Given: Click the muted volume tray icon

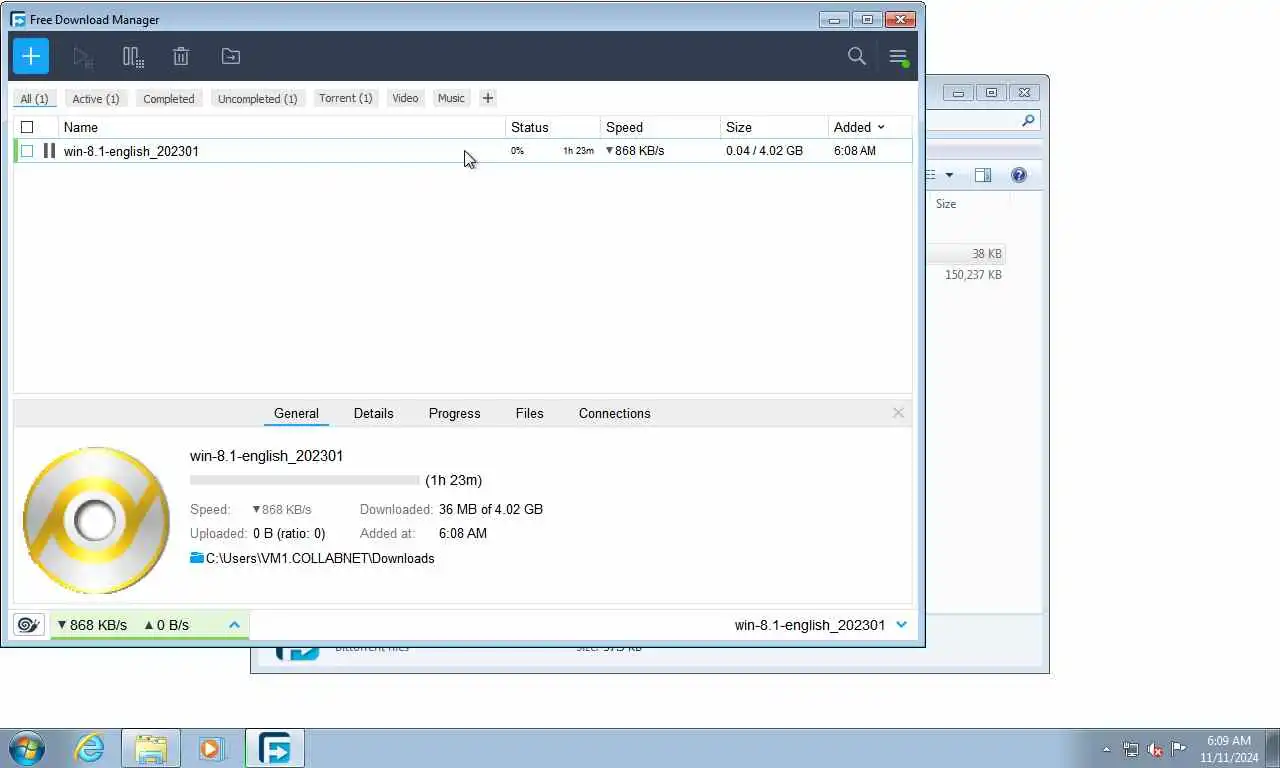Looking at the screenshot, I should 1155,748.
